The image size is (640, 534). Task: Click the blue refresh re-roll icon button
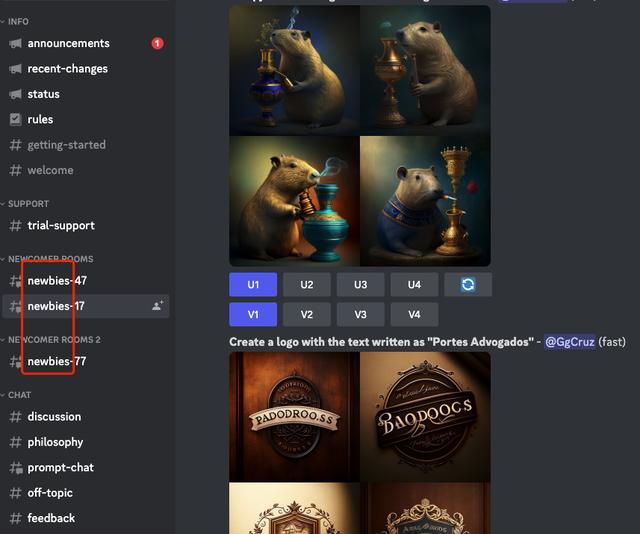pos(467,285)
